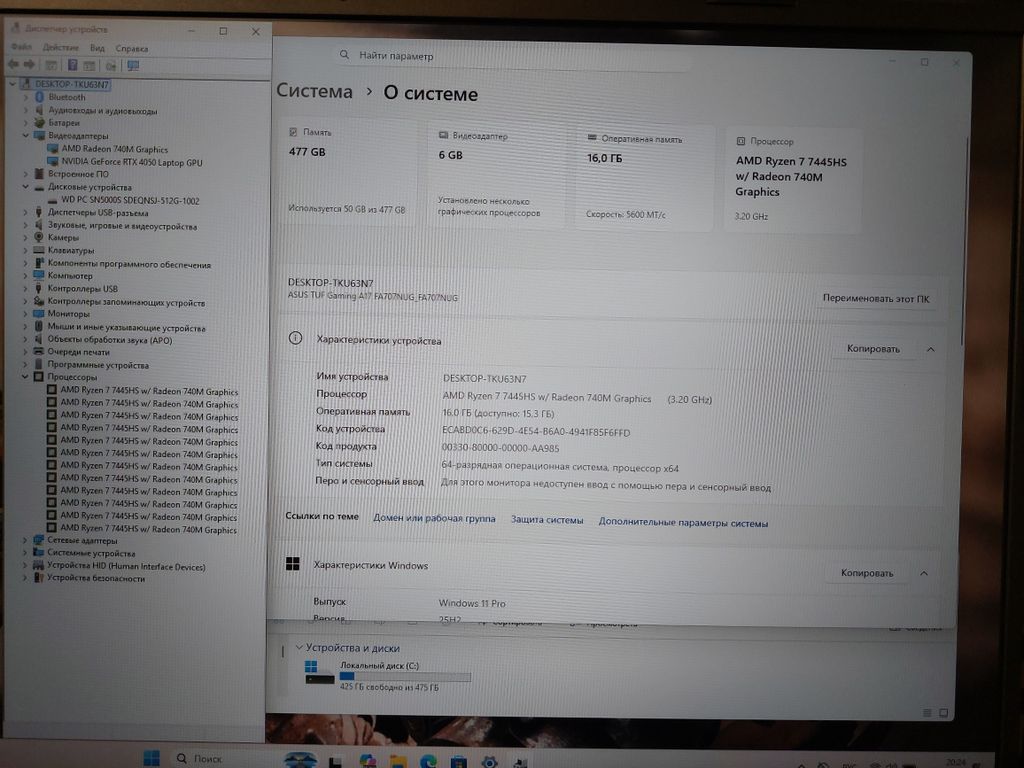Open the Память 477 GB card

pos(347,172)
